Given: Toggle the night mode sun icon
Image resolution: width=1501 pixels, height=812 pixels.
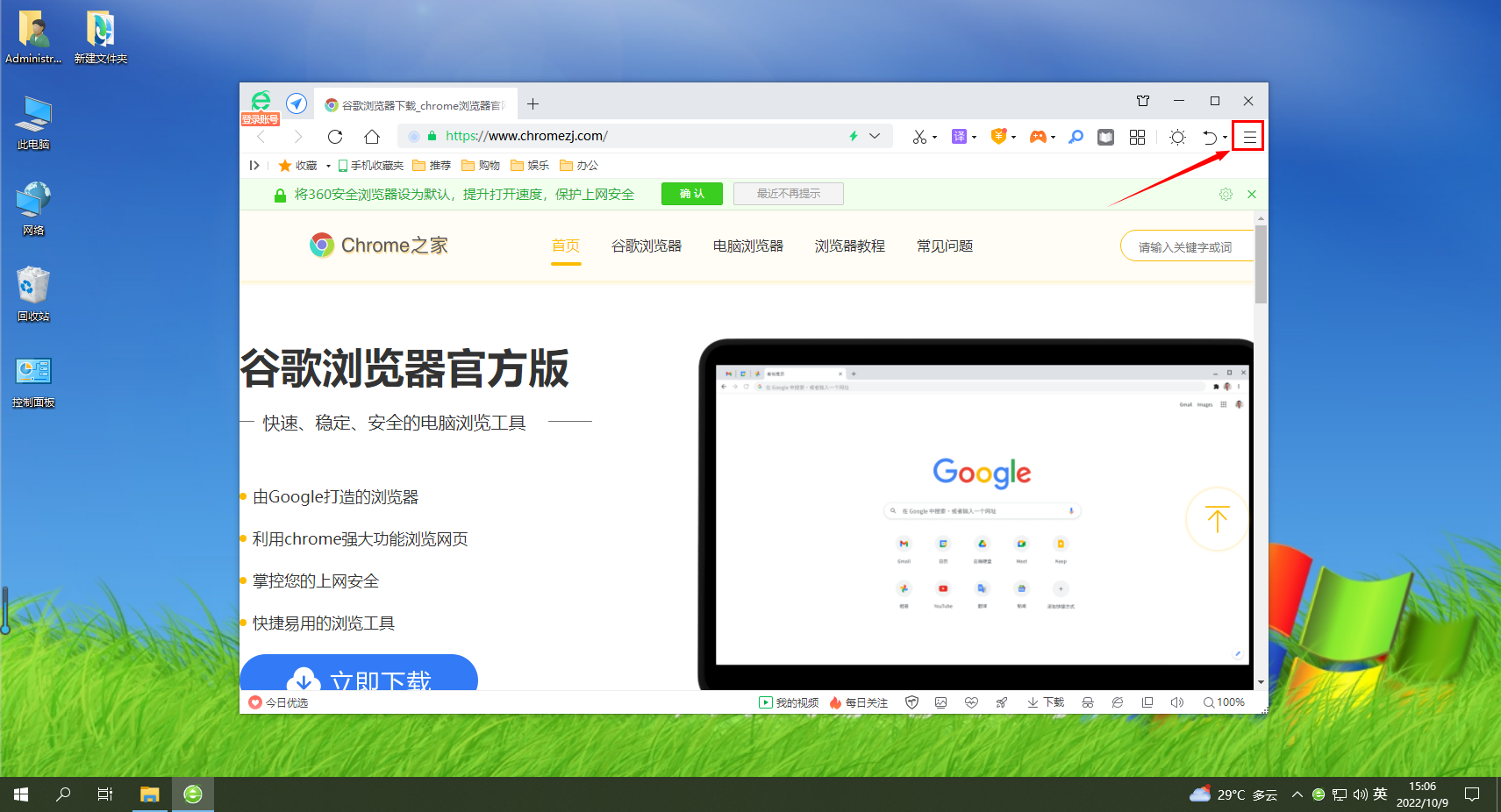Looking at the screenshot, I should [1177, 137].
